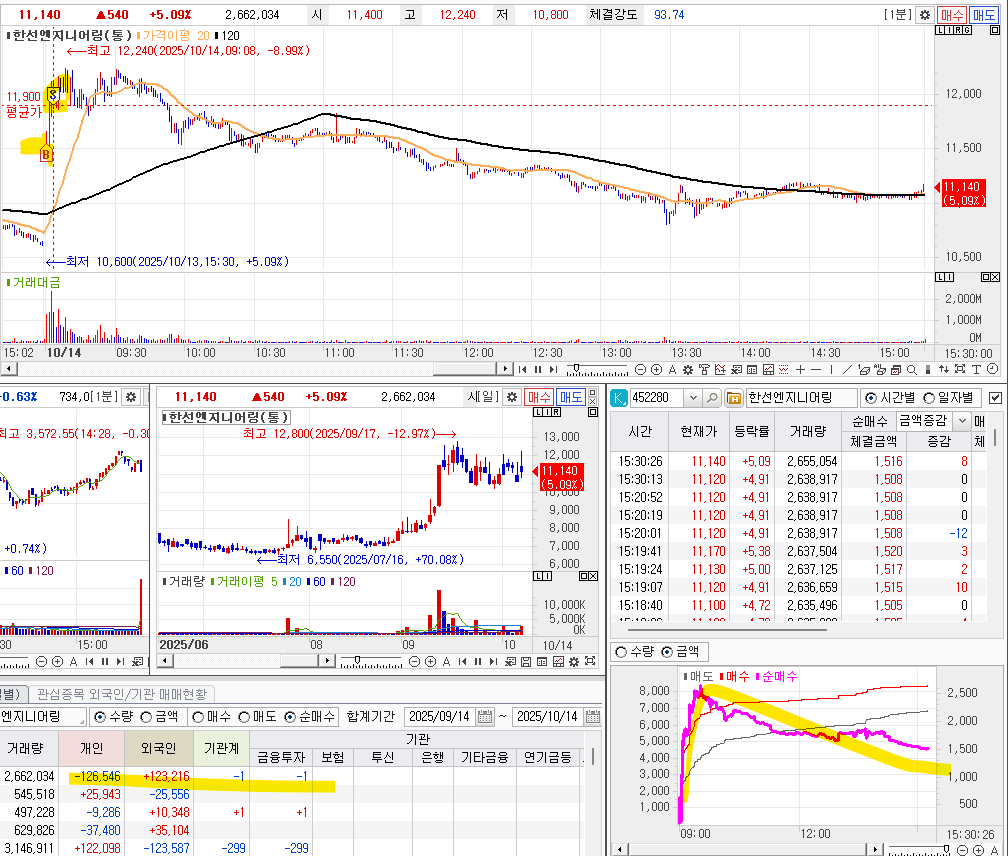Open the magnifier tool in minute chart toolbar
Image resolution: width=1008 pixels, height=856 pixels.
912,370
